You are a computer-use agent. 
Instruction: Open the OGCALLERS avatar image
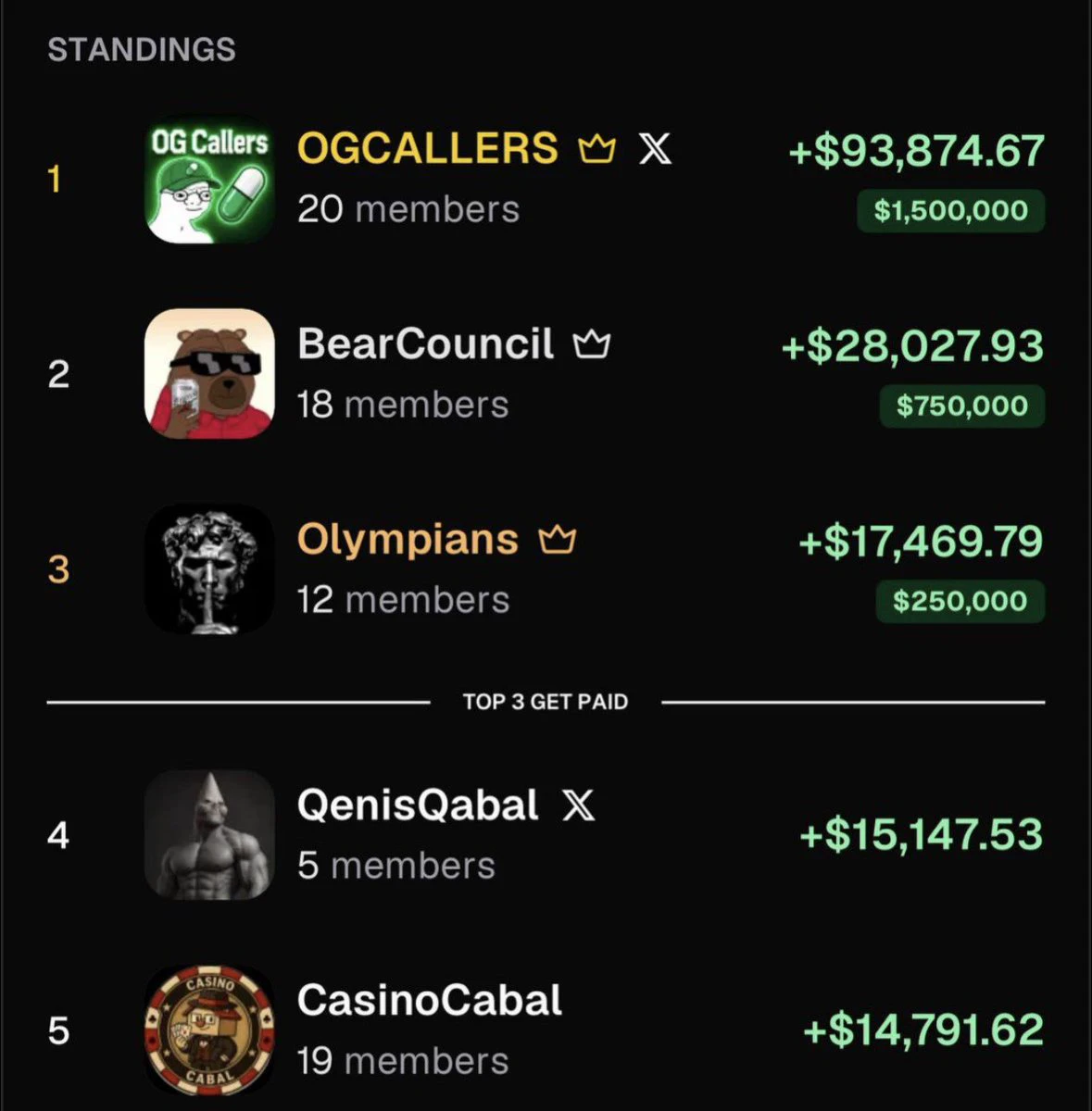point(209,179)
